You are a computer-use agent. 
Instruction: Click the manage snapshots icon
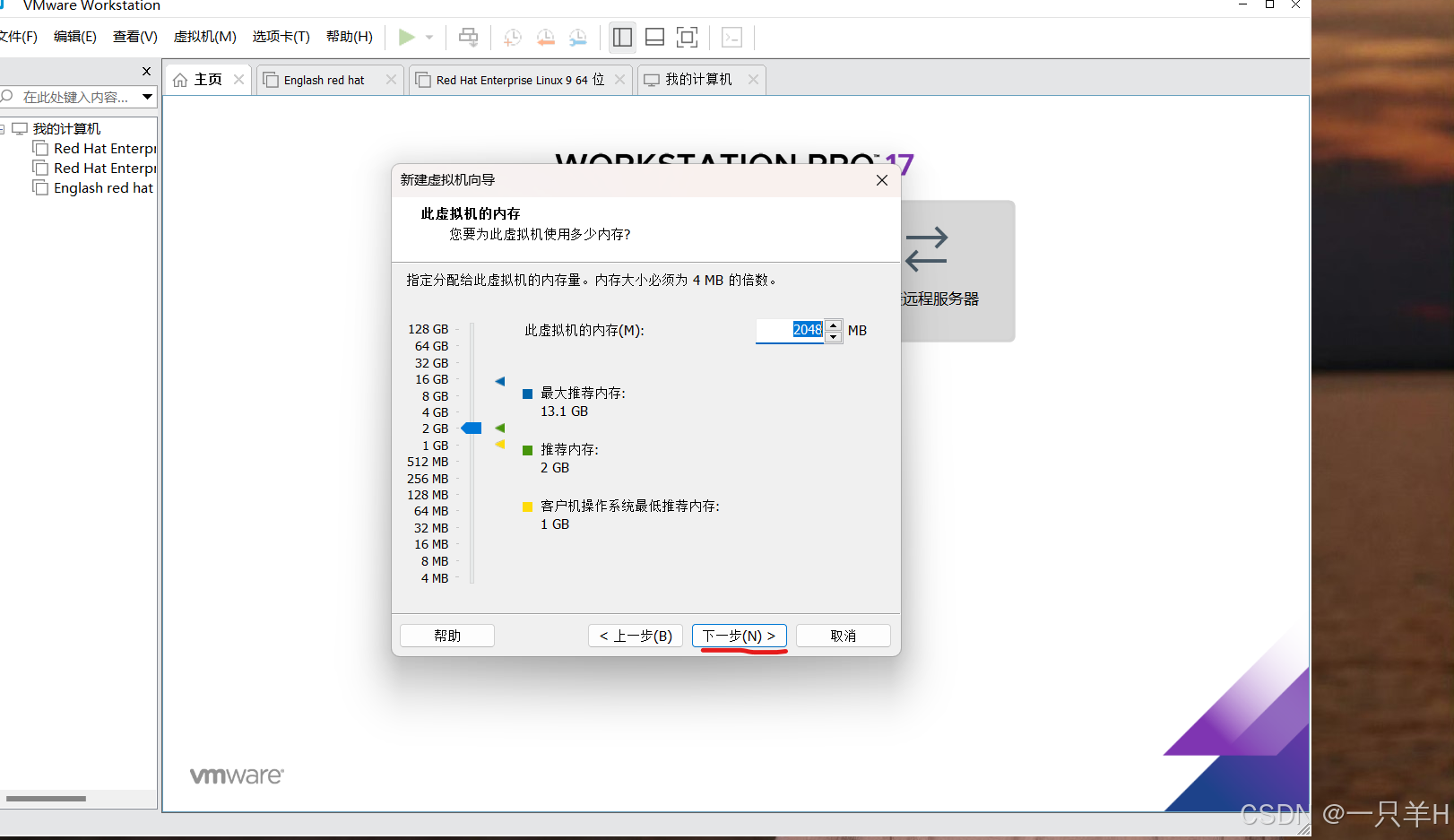(578, 37)
